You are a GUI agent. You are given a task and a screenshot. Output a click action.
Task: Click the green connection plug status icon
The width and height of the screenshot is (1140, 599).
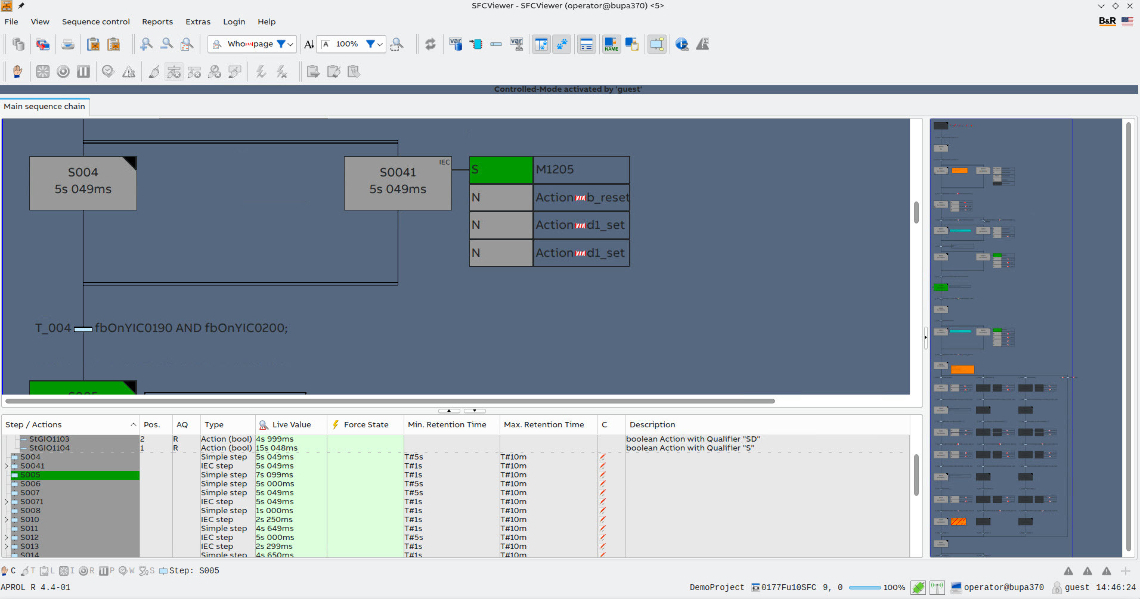click(917, 588)
